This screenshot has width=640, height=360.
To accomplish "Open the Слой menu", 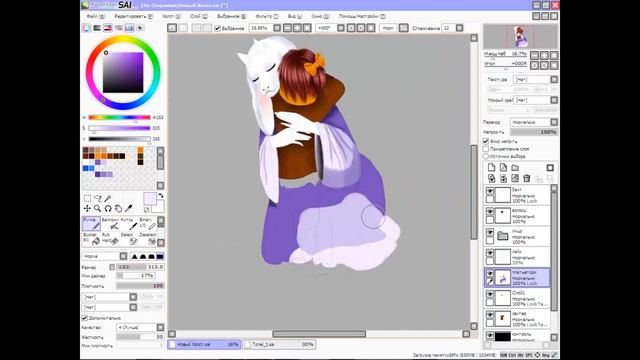I will click(x=199, y=16).
